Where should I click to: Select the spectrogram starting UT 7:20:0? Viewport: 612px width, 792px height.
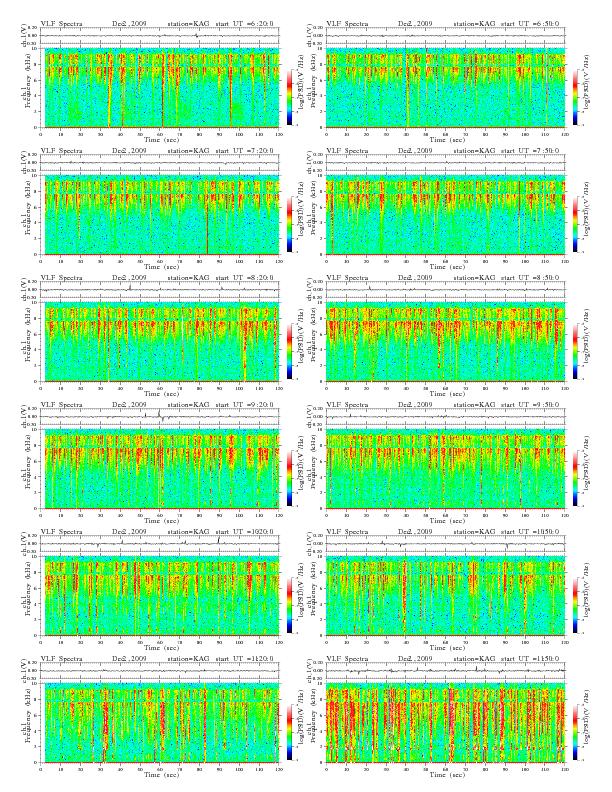click(160, 215)
